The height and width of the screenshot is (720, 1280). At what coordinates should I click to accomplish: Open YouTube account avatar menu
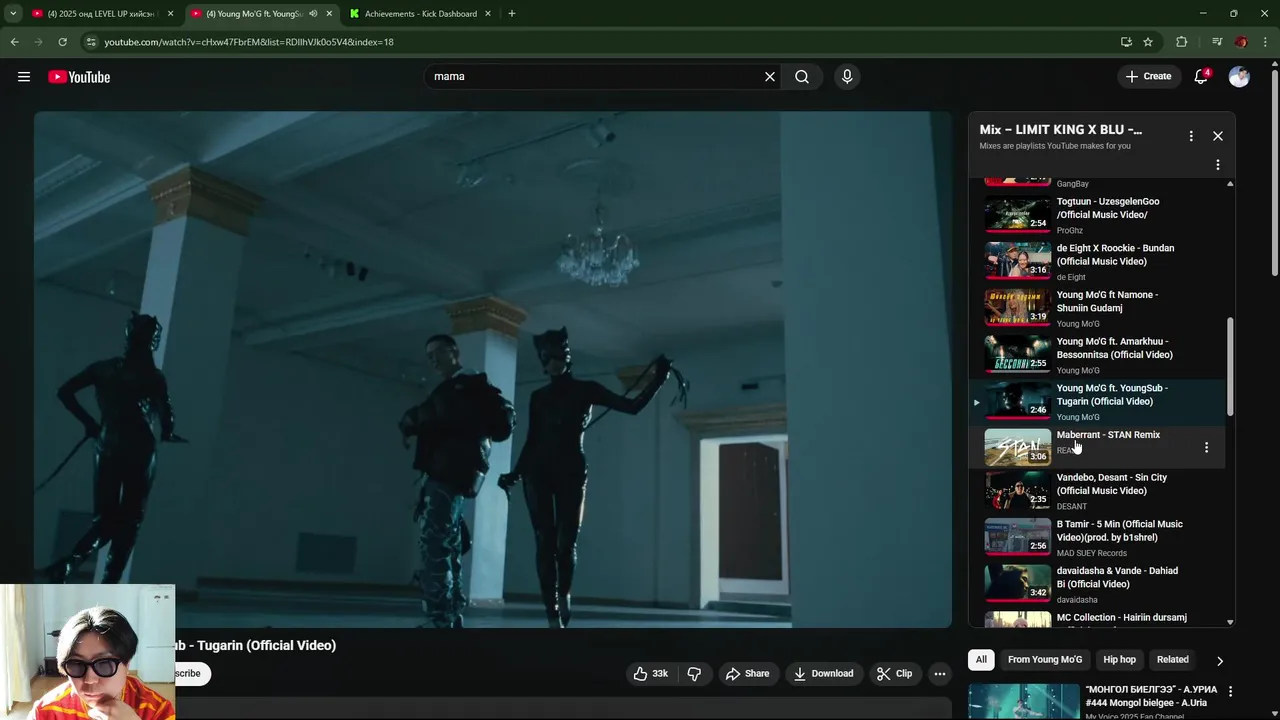pos(1239,77)
